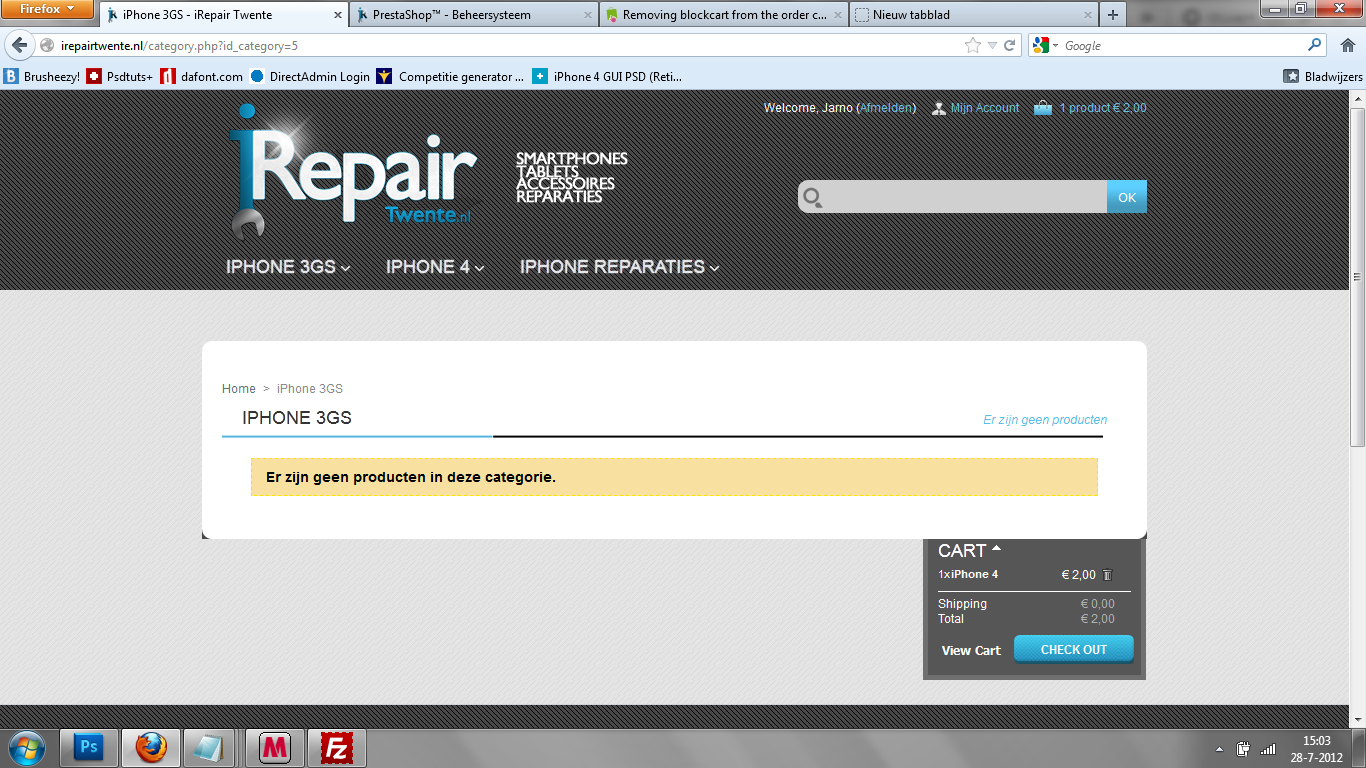The image size is (1366, 768).
Task: Click the IPHONE 3GS category heading
Action: 297,418
